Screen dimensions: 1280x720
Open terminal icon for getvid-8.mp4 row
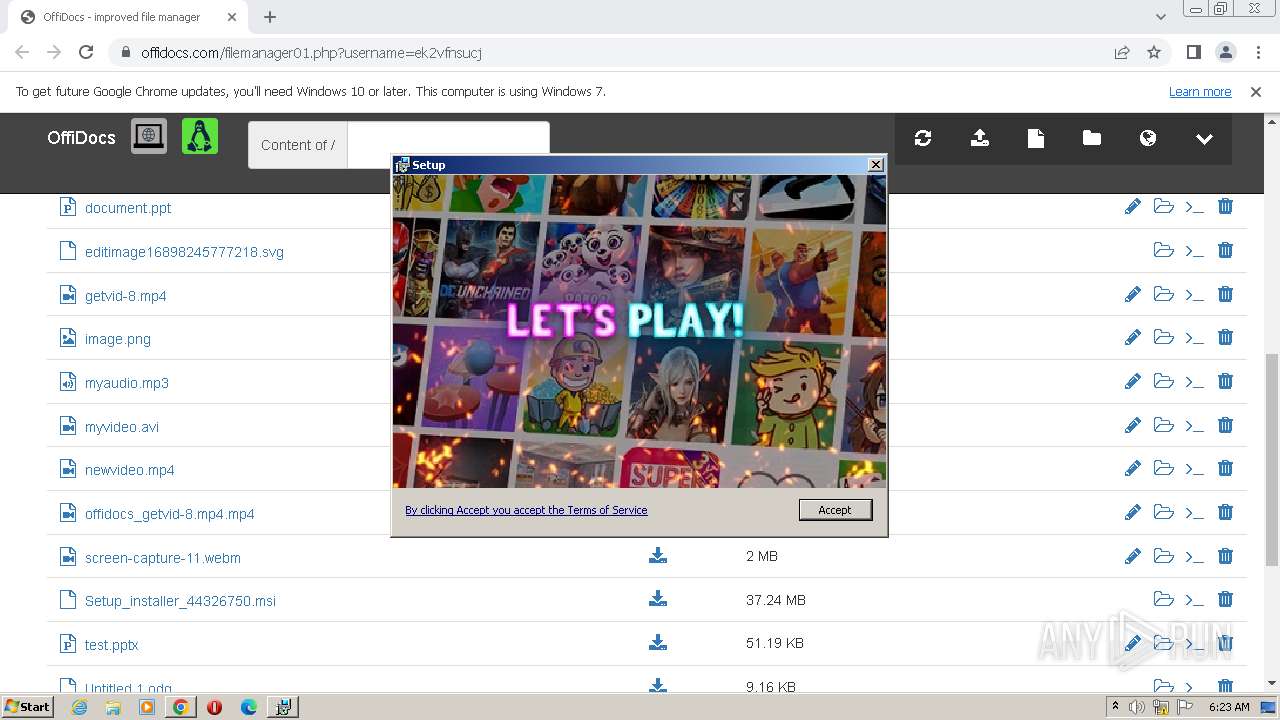pos(1194,295)
